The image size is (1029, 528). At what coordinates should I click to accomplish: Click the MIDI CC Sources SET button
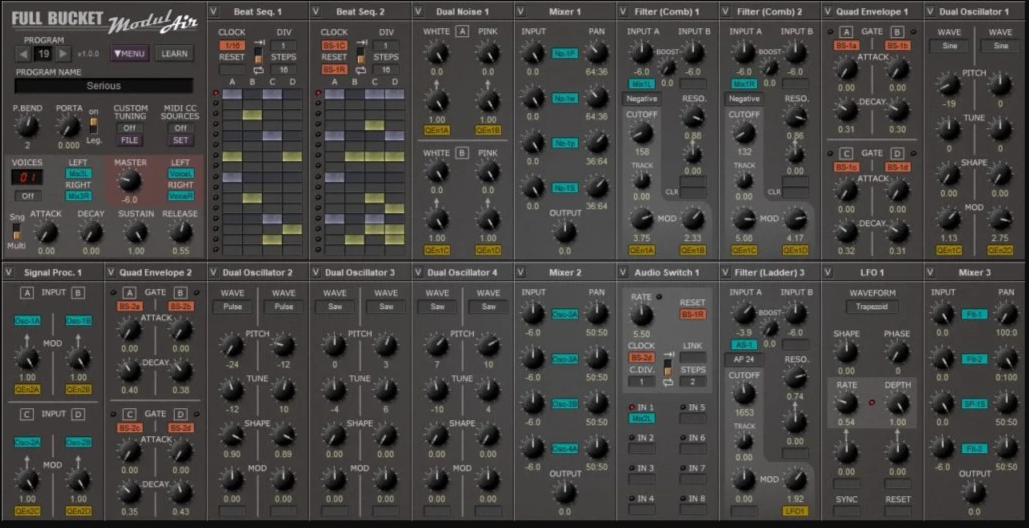pos(180,141)
